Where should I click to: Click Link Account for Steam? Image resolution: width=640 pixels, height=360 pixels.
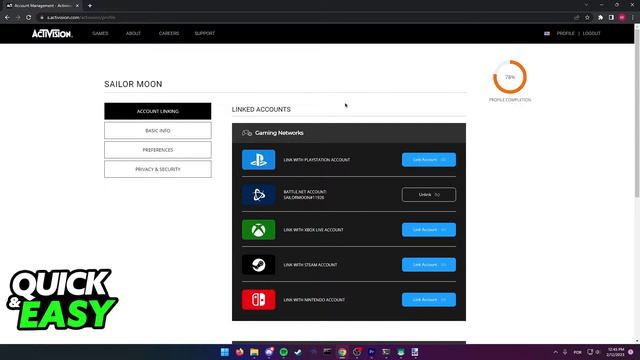(429, 265)
